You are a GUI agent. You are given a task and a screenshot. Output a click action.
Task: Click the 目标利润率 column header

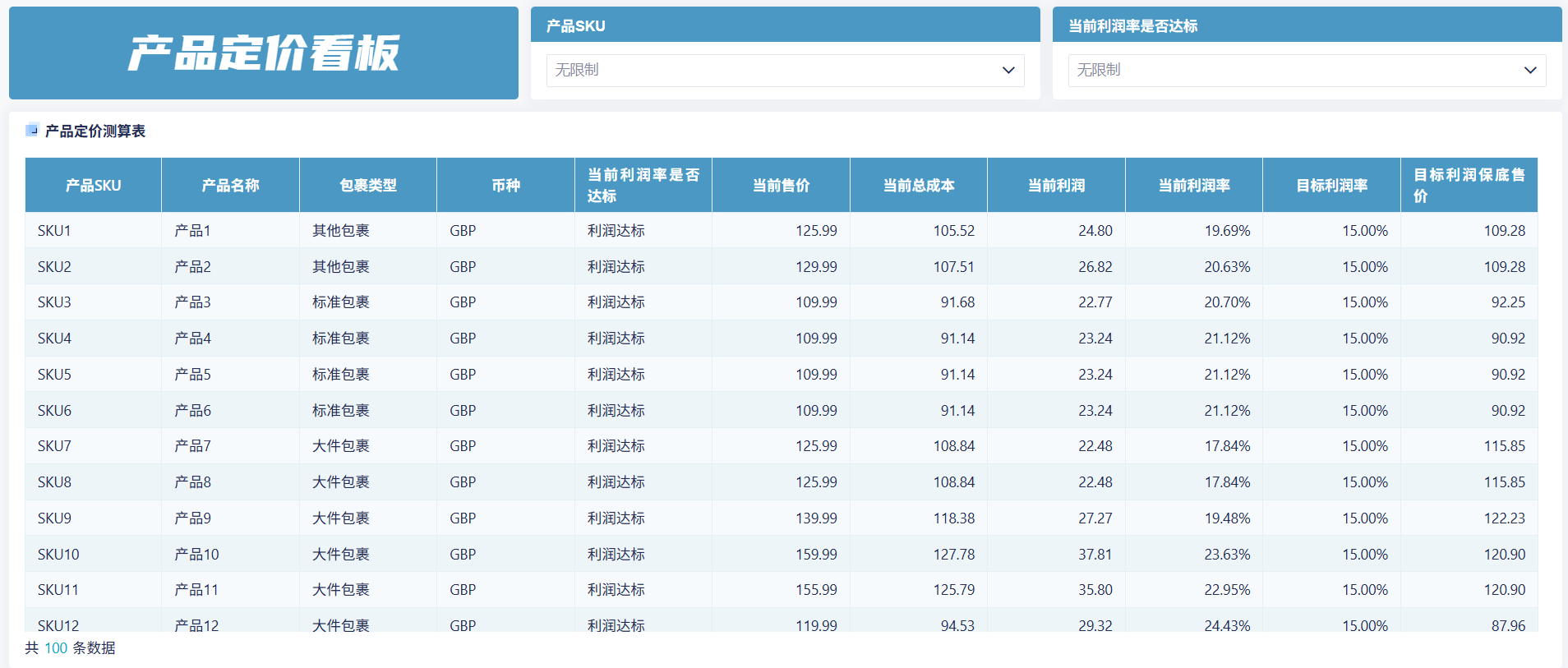[1332, 186]
